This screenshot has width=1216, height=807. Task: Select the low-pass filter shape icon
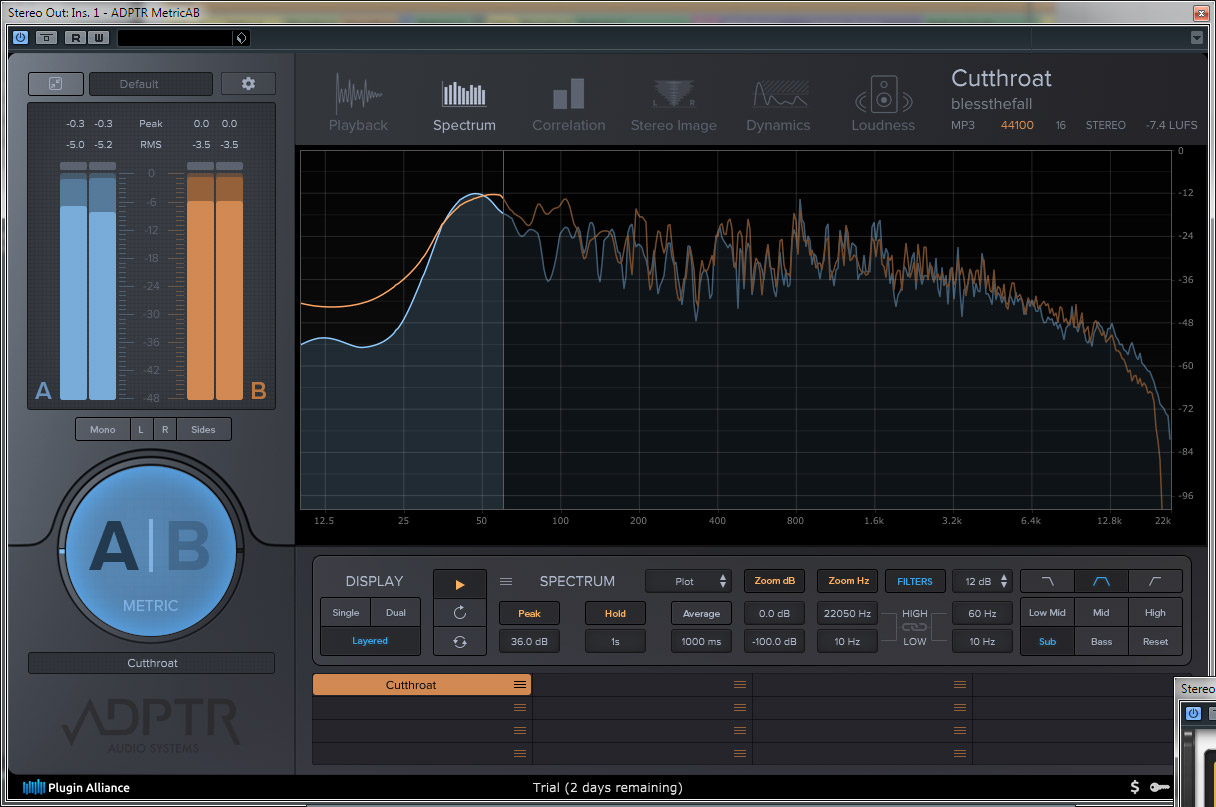pyautogui.click(x=1047, y=581)
